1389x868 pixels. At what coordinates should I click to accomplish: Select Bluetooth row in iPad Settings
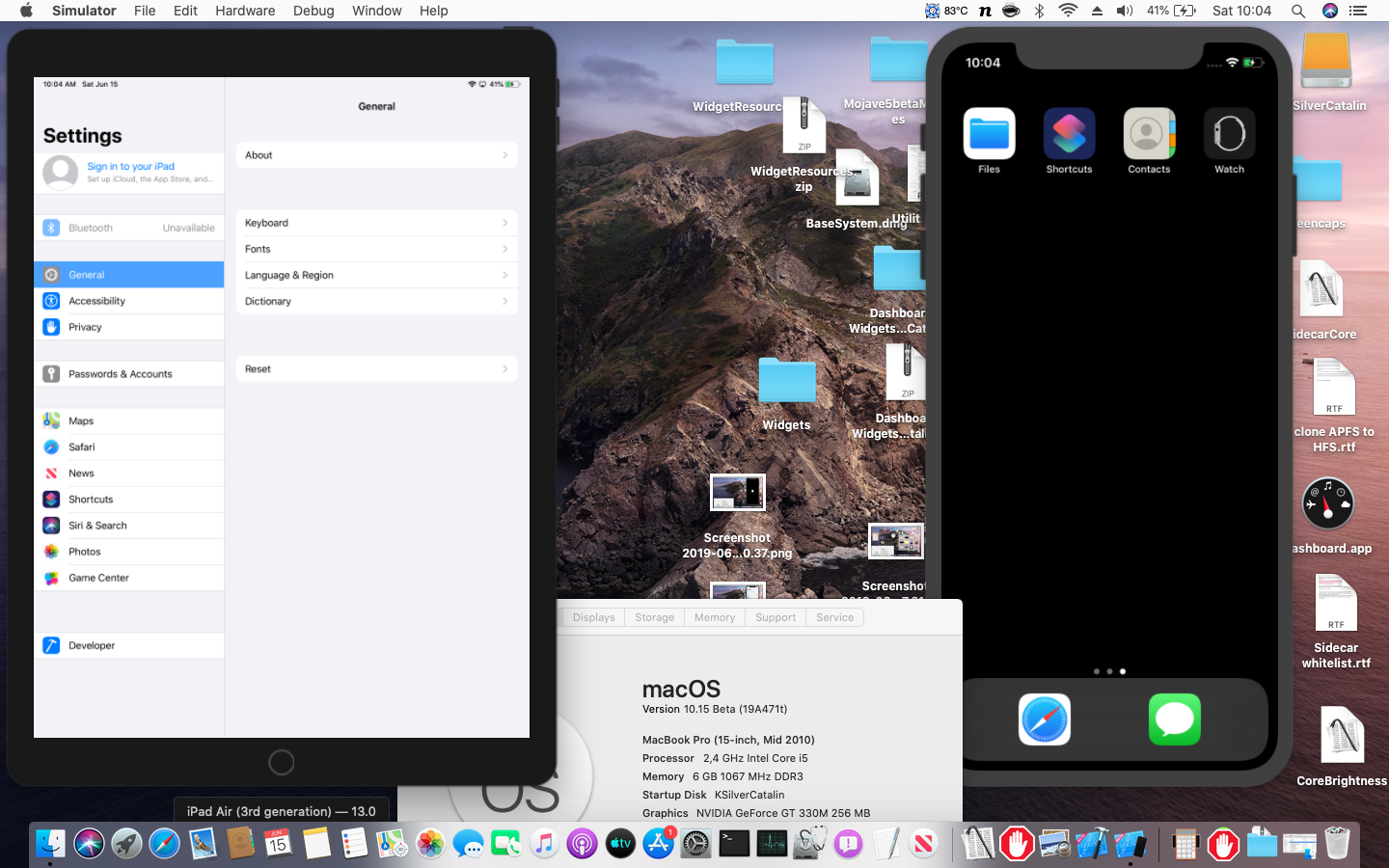tap(129, 228)
